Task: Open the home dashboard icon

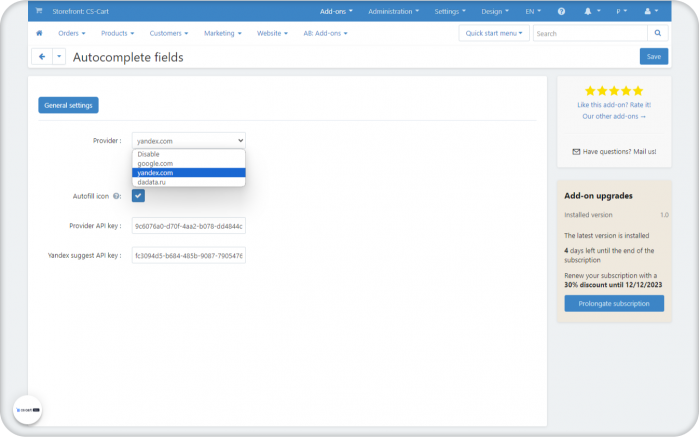Action: [39, 33]
